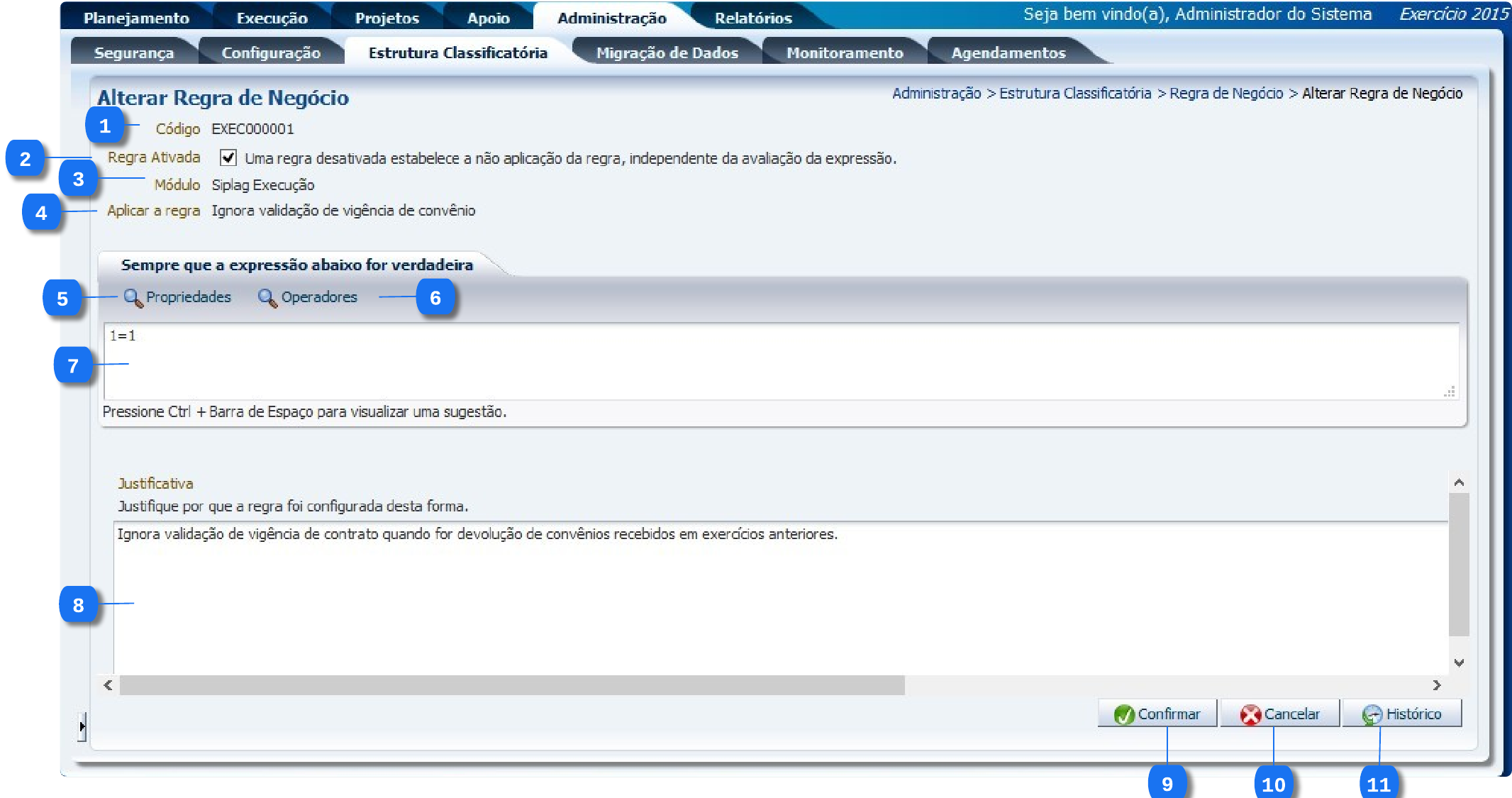Click the green check icon on Confirmar
The height and width of the screenshot is (798, 1512).
(1123, 714)
